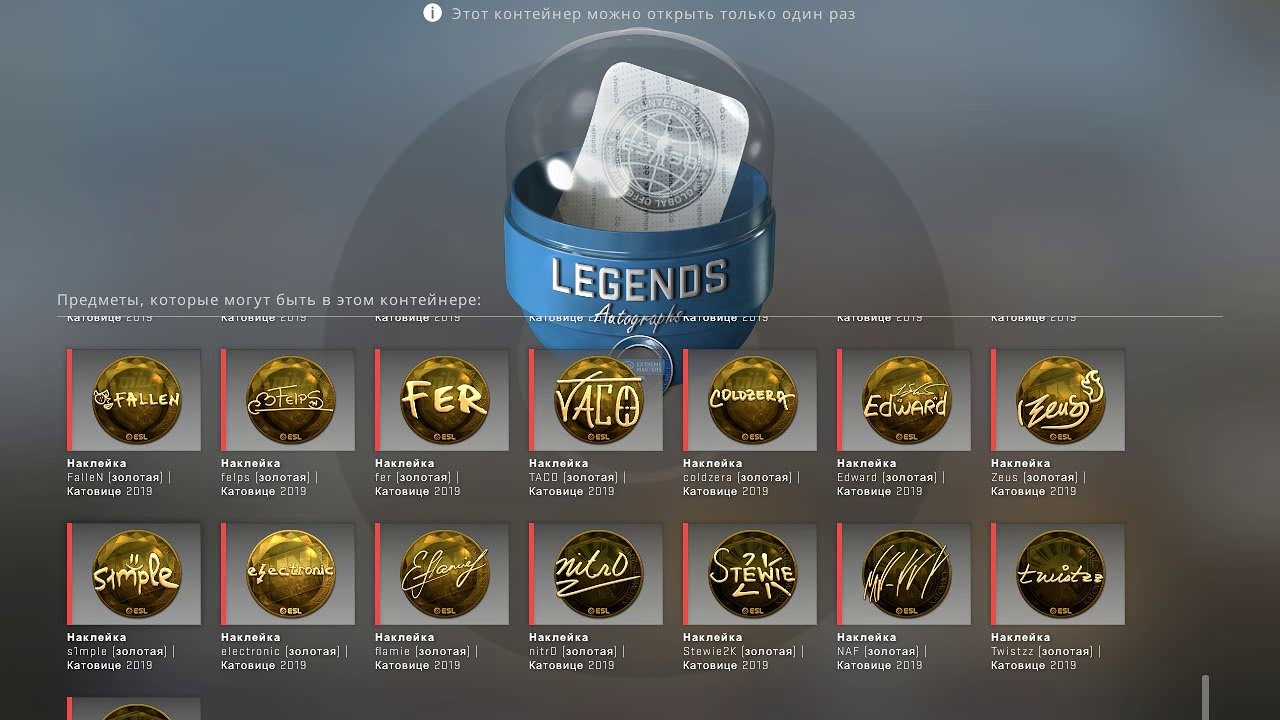Click the NAF gold sticker
Screen dimensions: 1280x720
click(904, 574)
